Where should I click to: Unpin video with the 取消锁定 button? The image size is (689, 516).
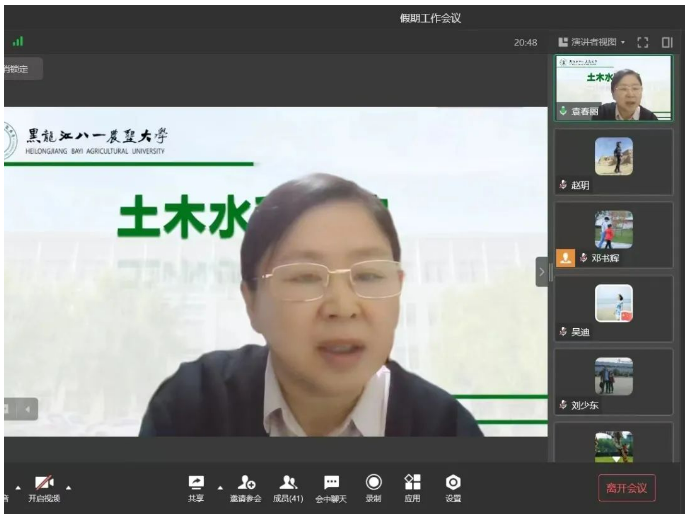coord(18,69)
